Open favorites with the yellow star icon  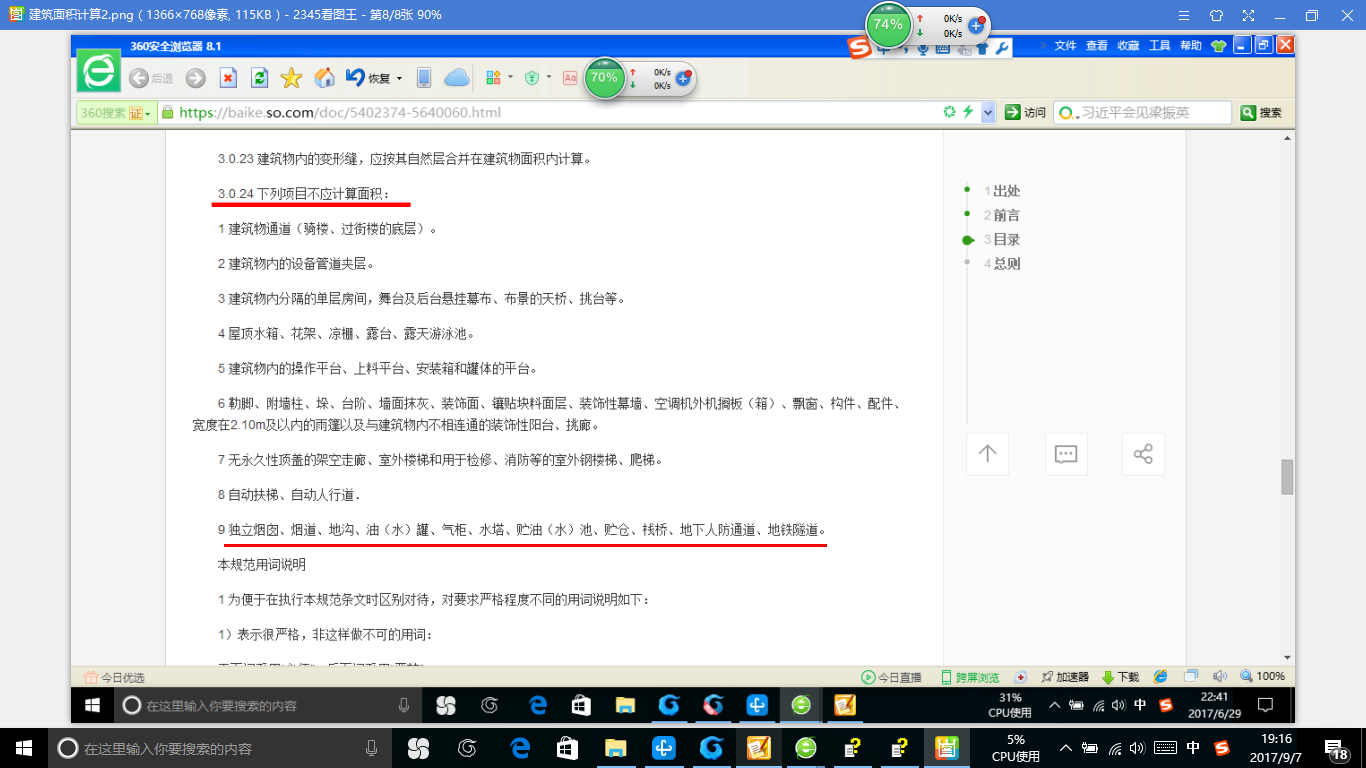pos(291,78)
